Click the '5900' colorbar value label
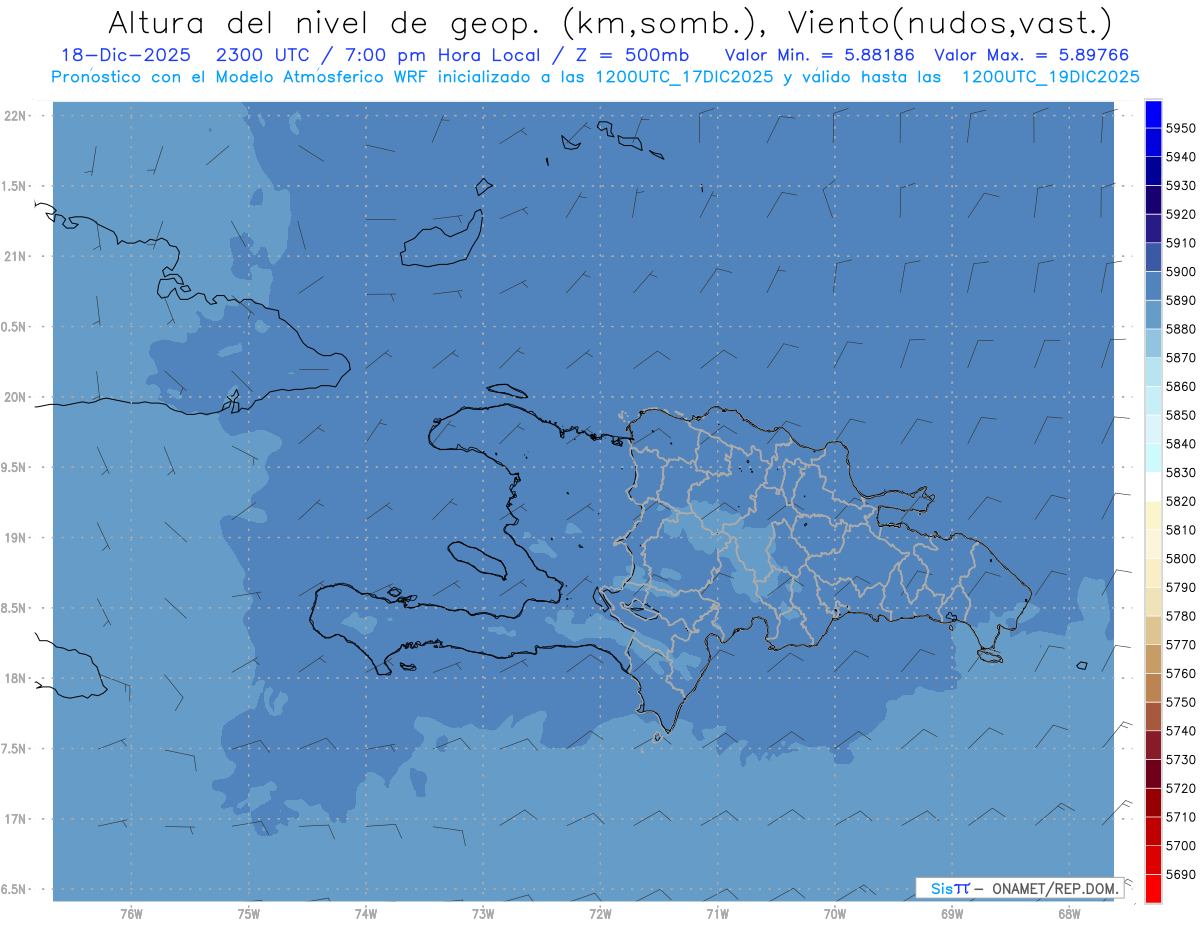This screenshot has width=1200, height=927. (x=1180, y=271)
